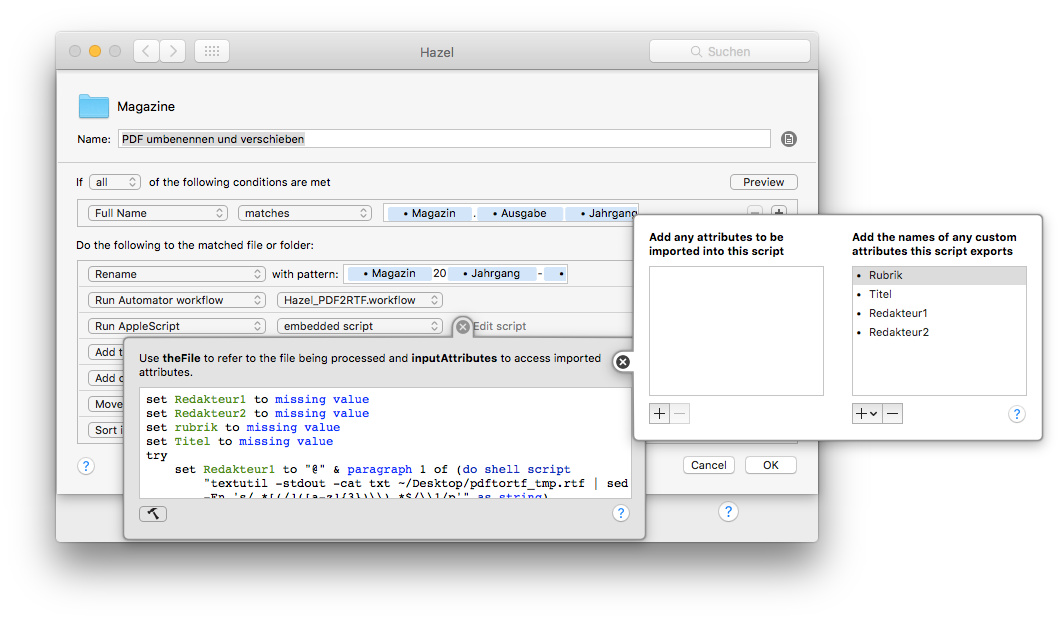The width and height of the screenshot is (1060, 622).
Task: Open the rule notes document icon
Action: [789, 139]
